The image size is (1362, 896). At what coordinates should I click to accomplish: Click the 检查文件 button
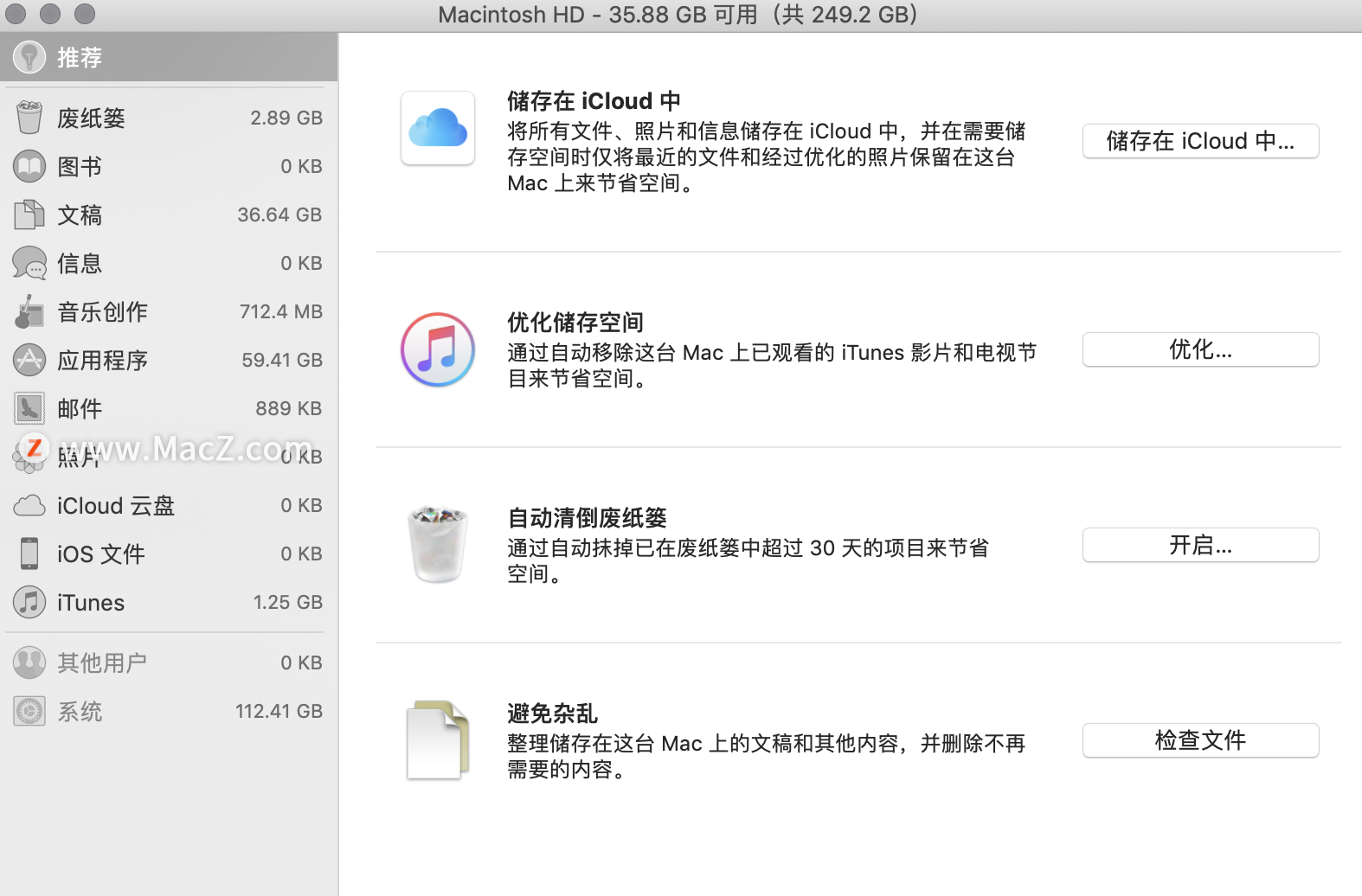(x=1200, y=740)
